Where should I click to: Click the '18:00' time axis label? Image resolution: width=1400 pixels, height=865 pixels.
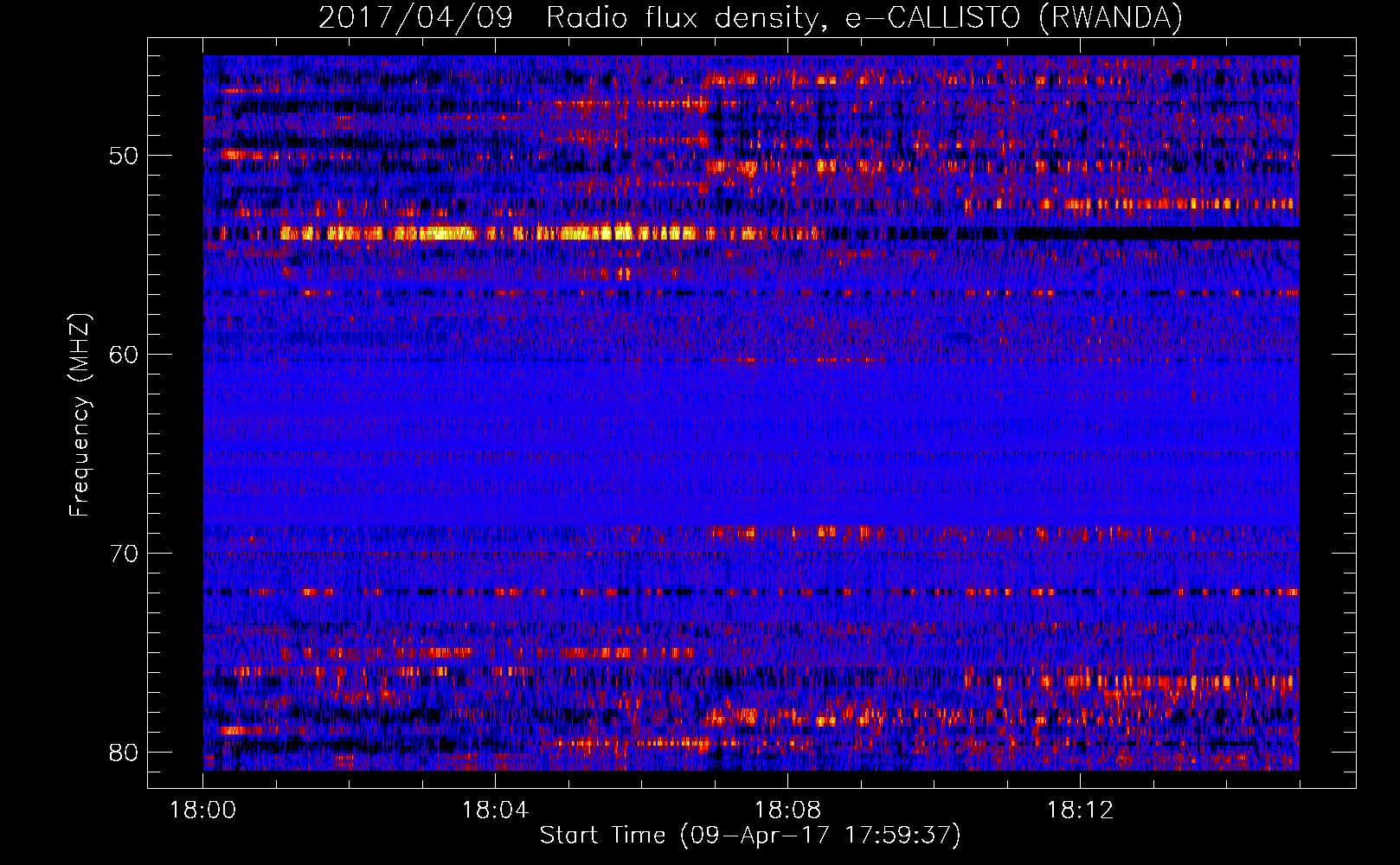[x=202, y=811]
